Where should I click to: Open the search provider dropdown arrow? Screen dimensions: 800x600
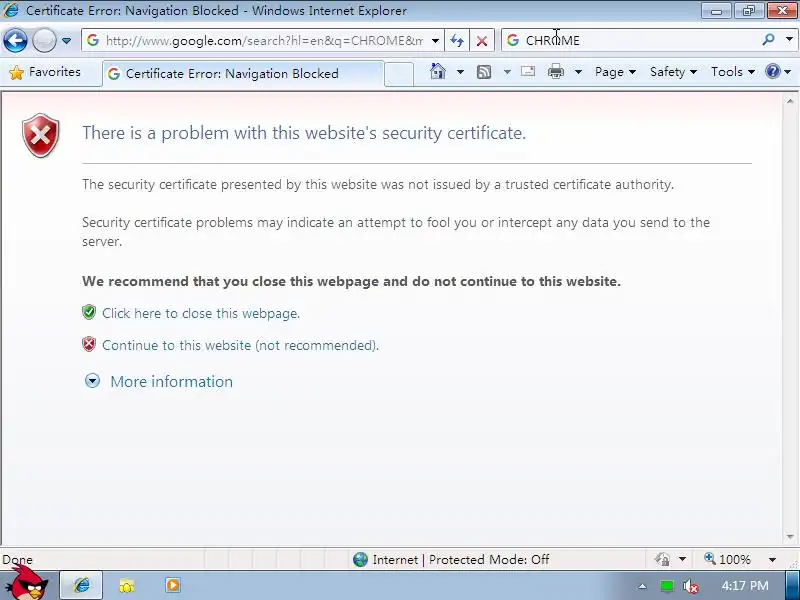pos(789,40)
